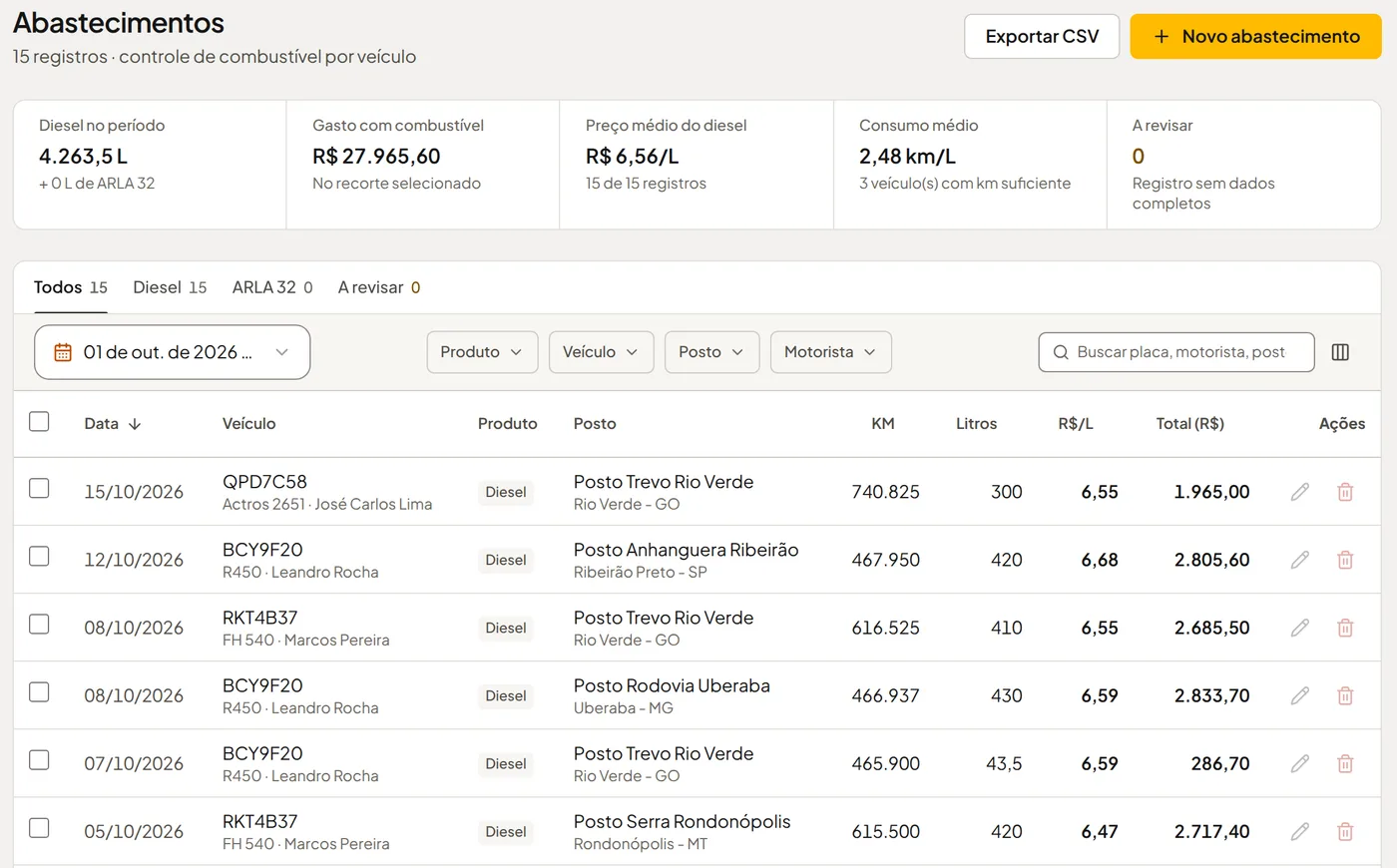Screen dimensions: 1397x868
Task: Open the Produto filter dropdown
Action: click(482, 352)
